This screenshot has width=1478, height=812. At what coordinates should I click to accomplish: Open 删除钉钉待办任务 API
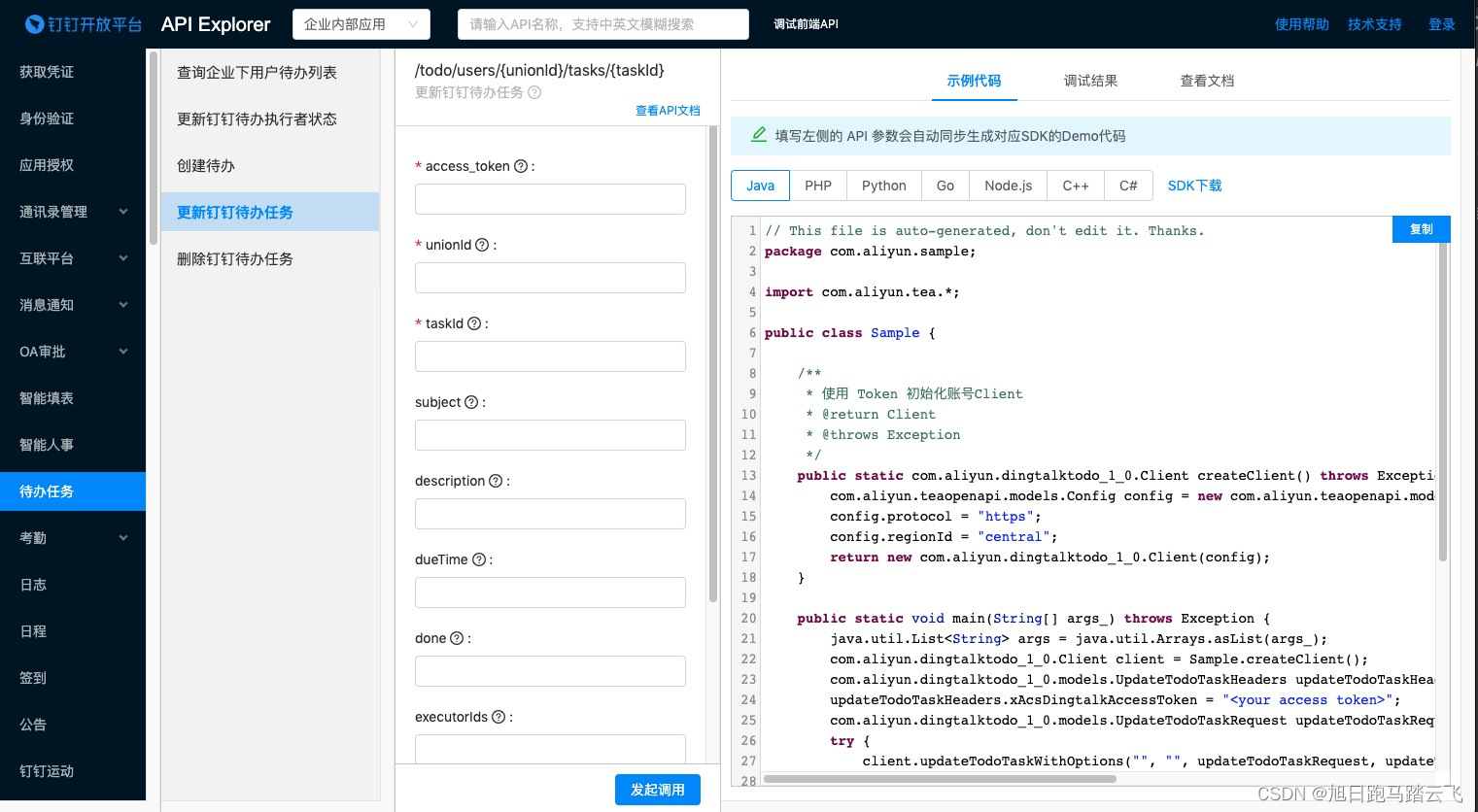pos(270,259)
